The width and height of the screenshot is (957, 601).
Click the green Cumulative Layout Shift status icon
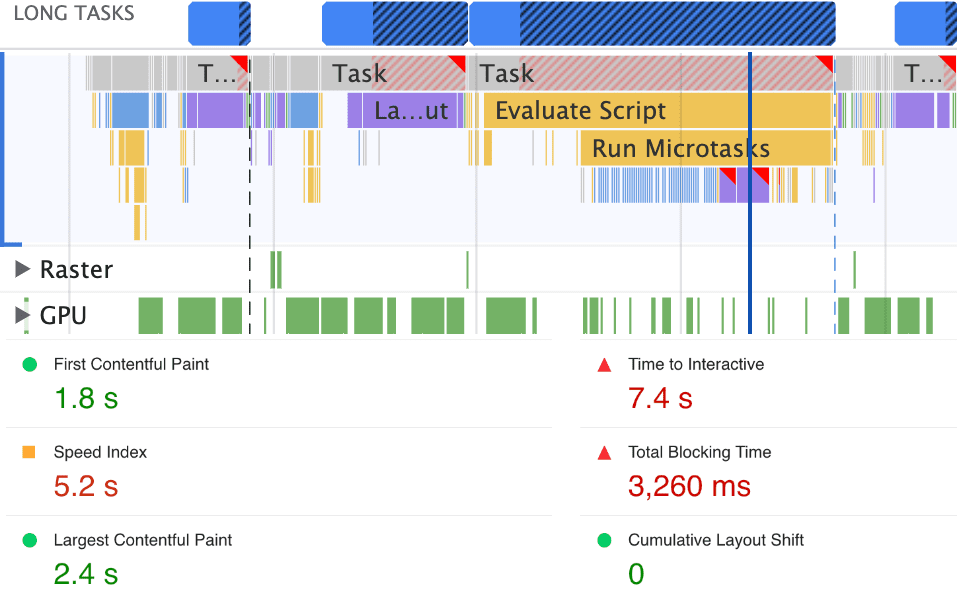click(602, 540)
